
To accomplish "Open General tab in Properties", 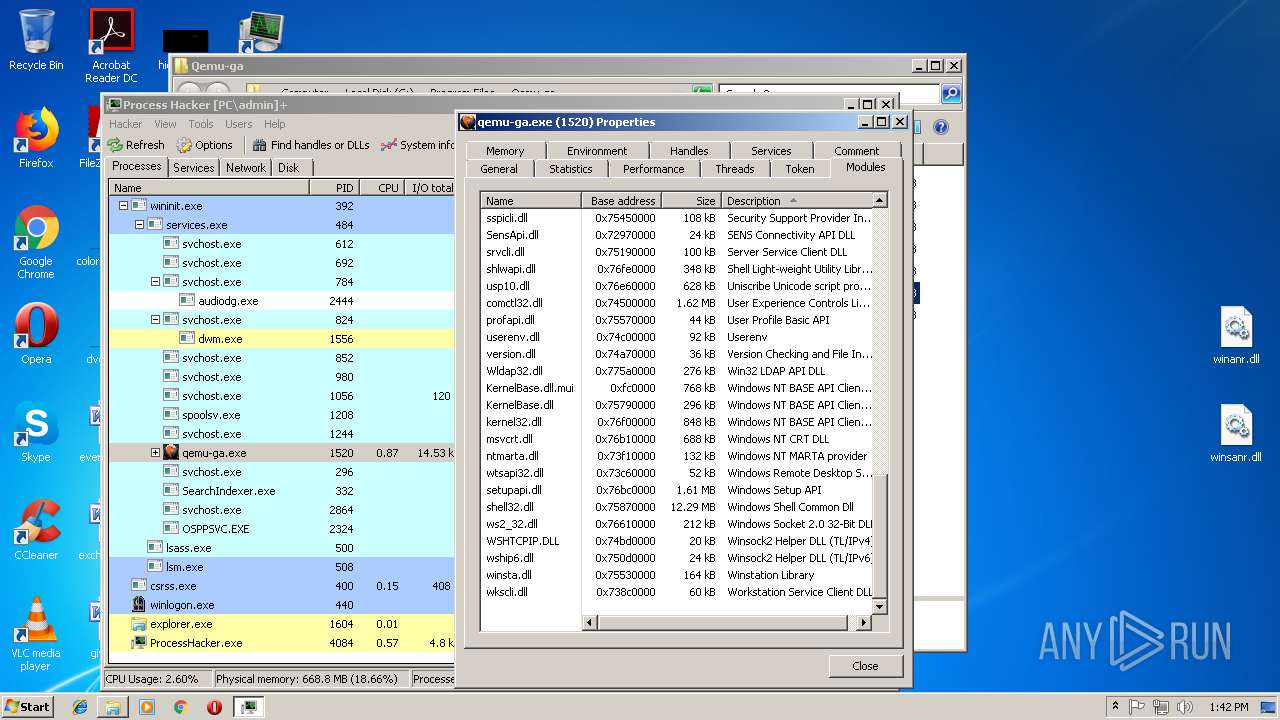I will [x=499, y=169].
